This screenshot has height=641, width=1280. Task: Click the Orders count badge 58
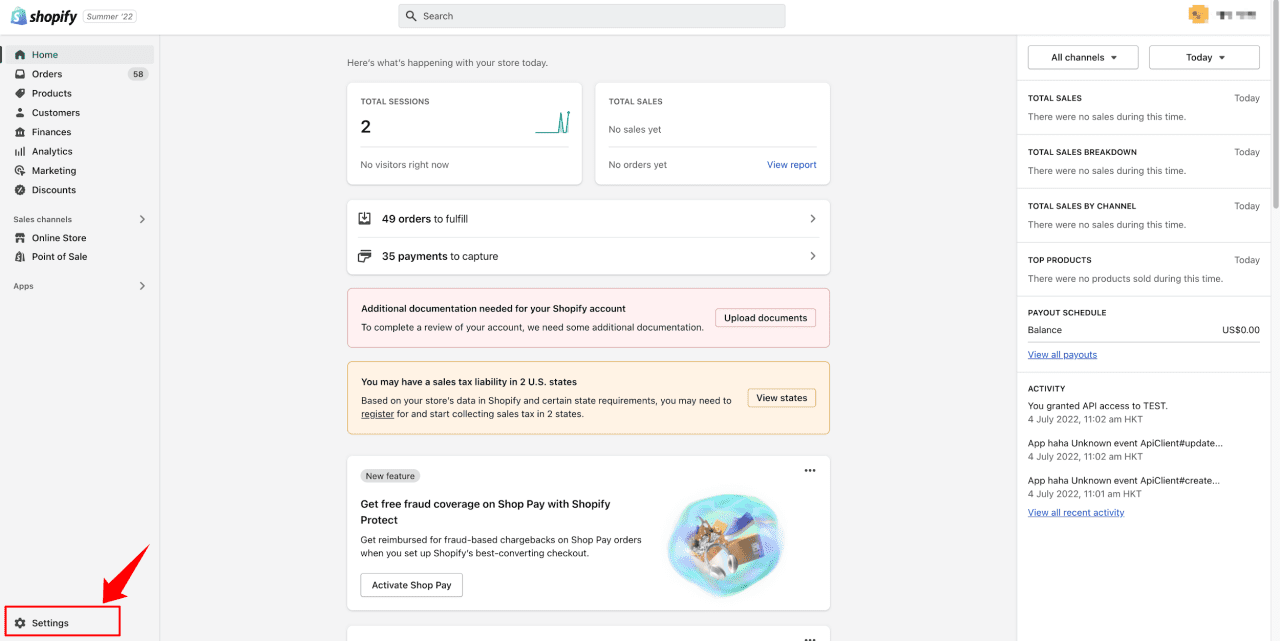(x=138, y=74)
